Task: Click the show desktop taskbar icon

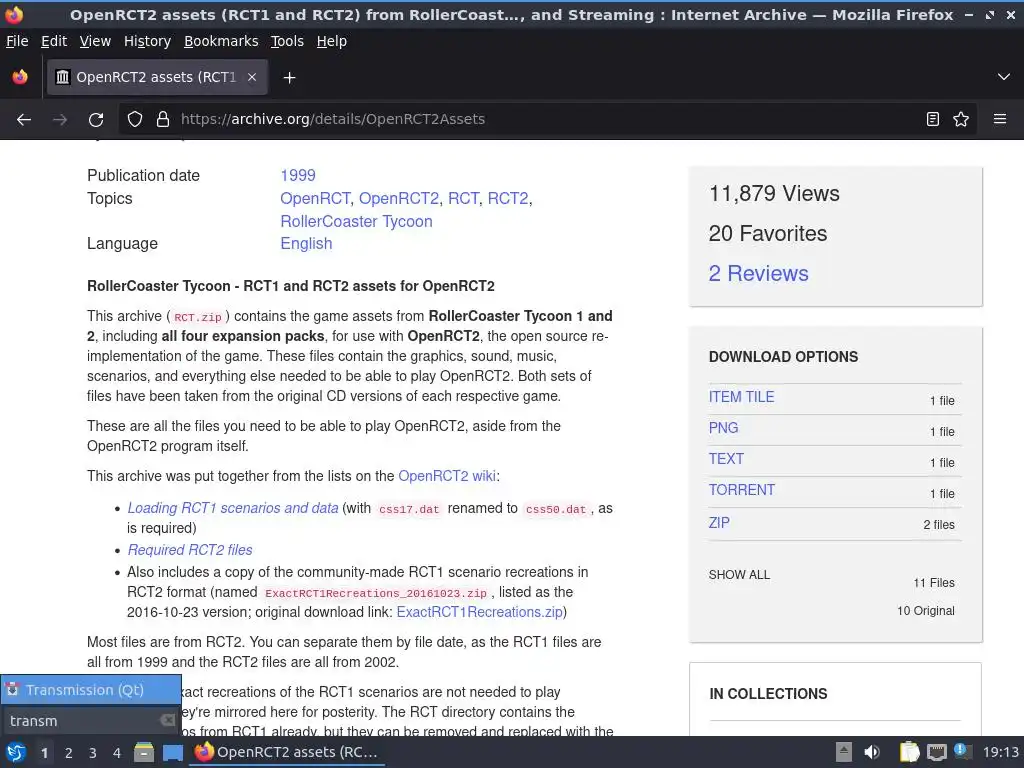Action: click(172, 753)
